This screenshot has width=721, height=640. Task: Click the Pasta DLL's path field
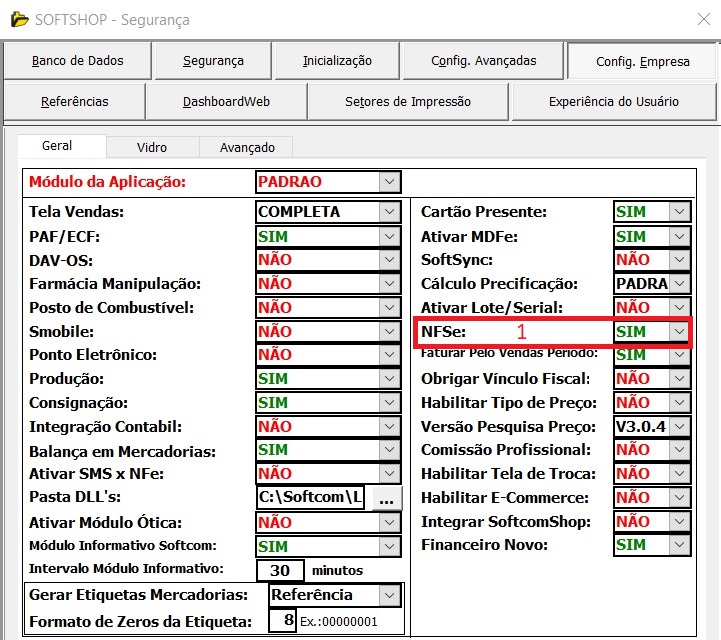pos(310,497)
